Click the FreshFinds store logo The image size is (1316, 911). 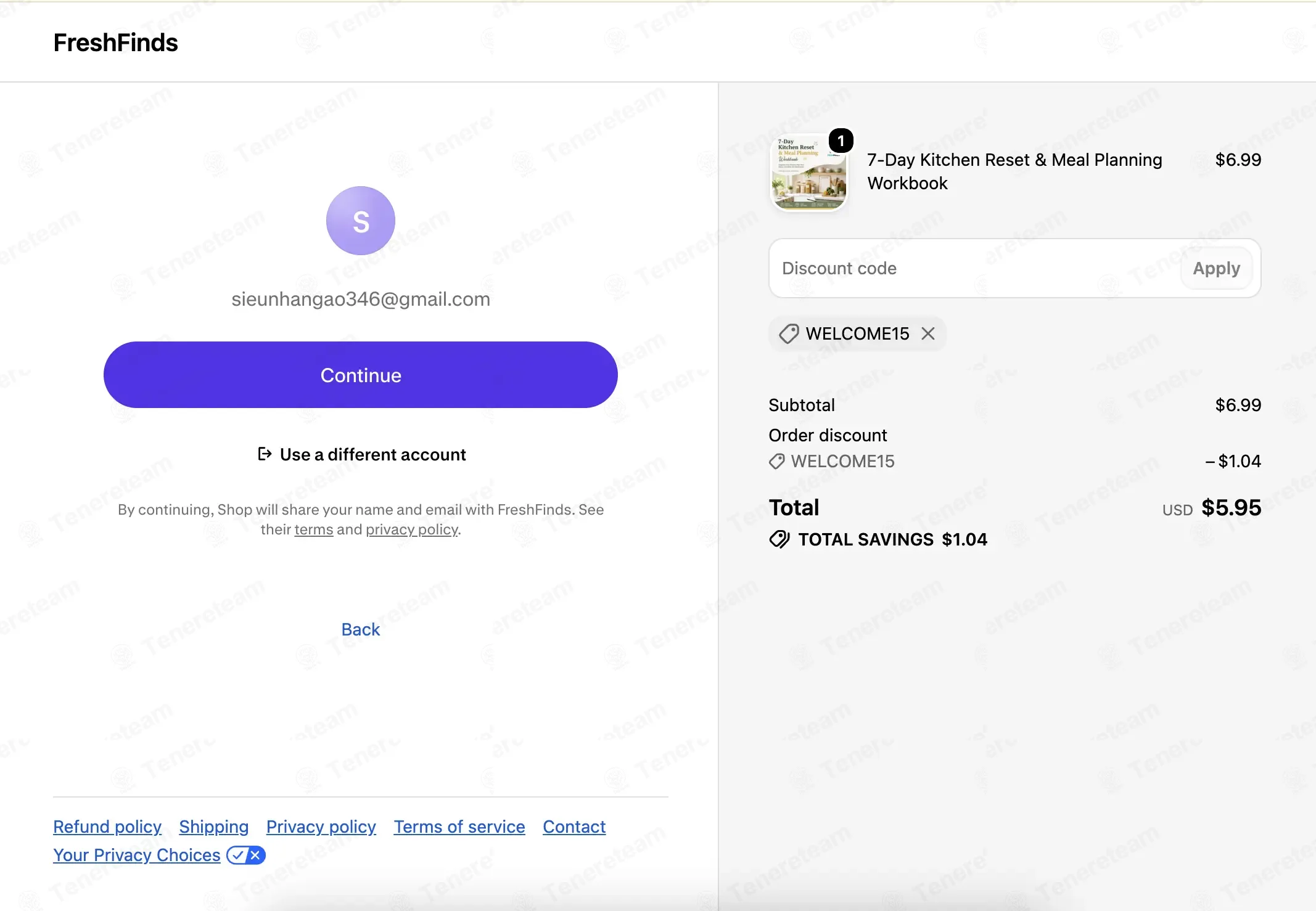pyautogui.click(x=115, y=43)
